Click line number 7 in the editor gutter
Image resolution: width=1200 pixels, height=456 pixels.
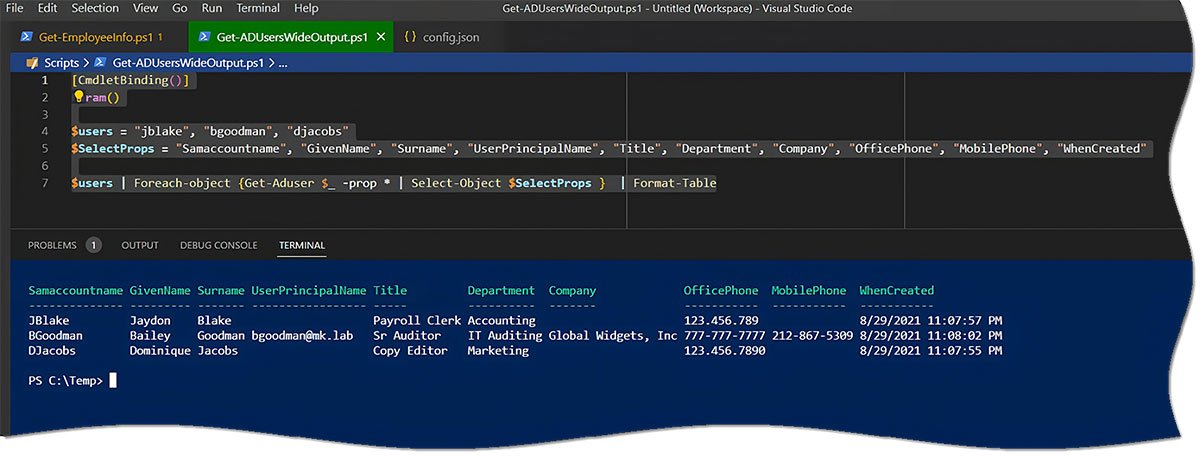coord(44,183)
